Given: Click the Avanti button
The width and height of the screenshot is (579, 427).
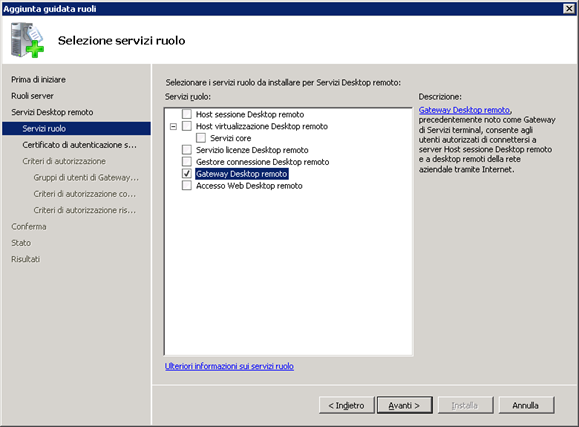Looking at the screenshot, I should (x=404, y=405).
